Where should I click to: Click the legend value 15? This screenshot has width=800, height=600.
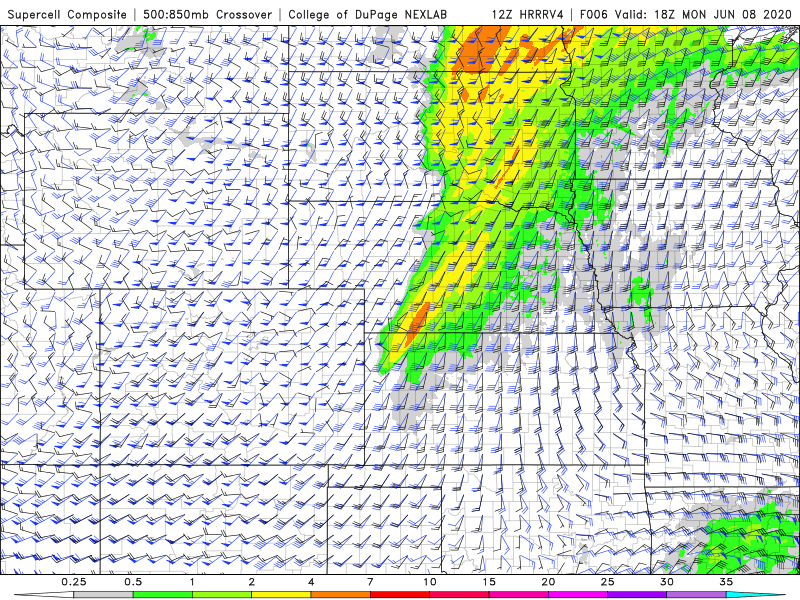[x=489, y=582]
